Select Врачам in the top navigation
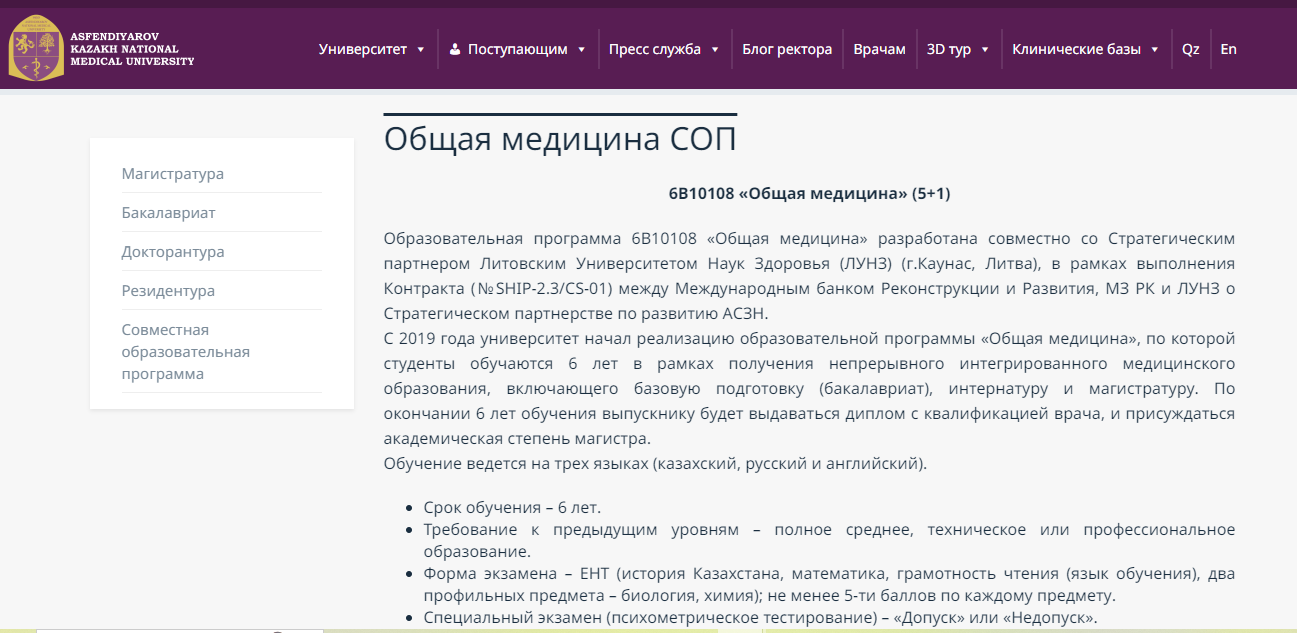The height and width of the screenshot is (633, 1297). tap(879, 47)
